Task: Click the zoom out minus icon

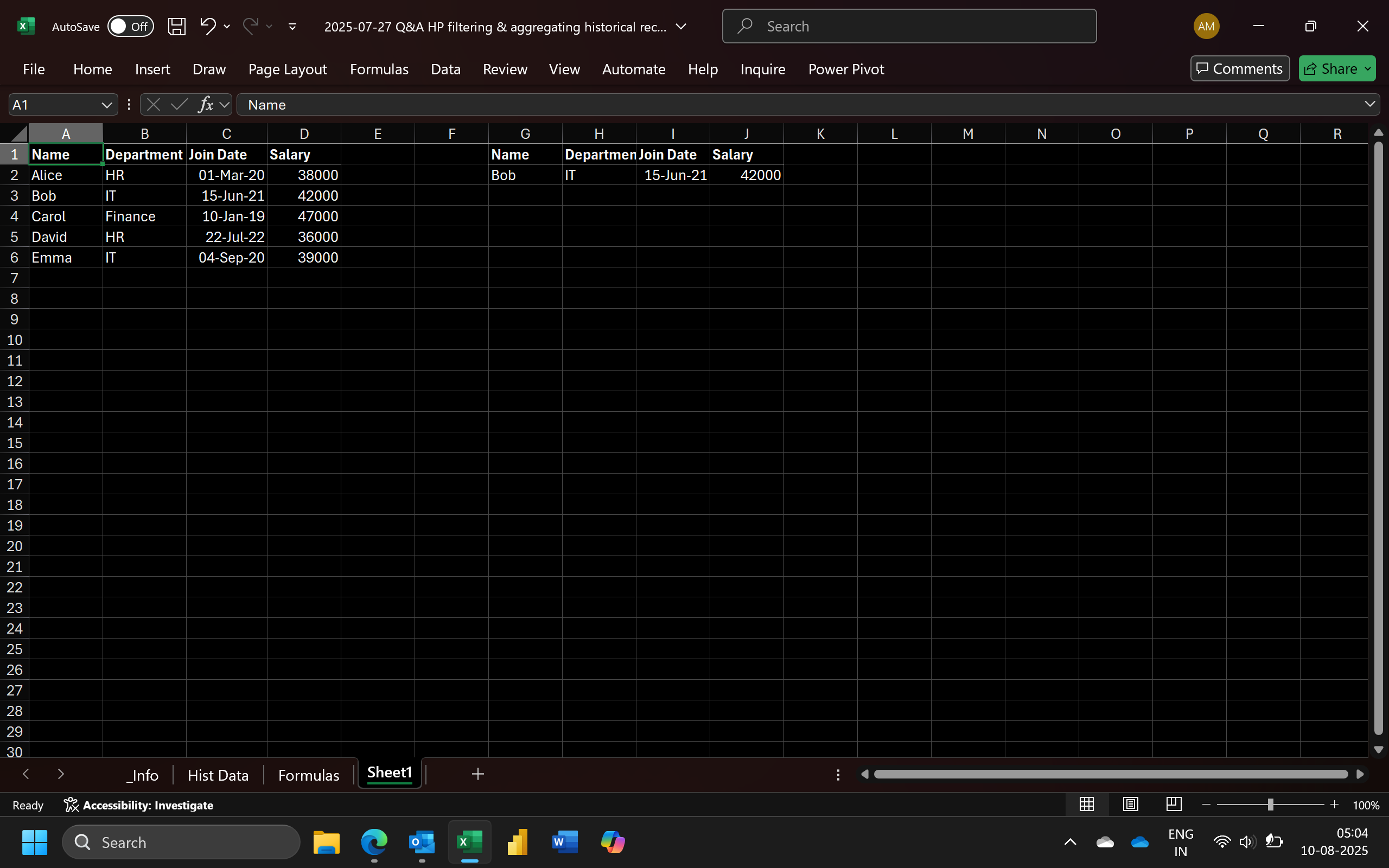Action: click(1206, 805)
